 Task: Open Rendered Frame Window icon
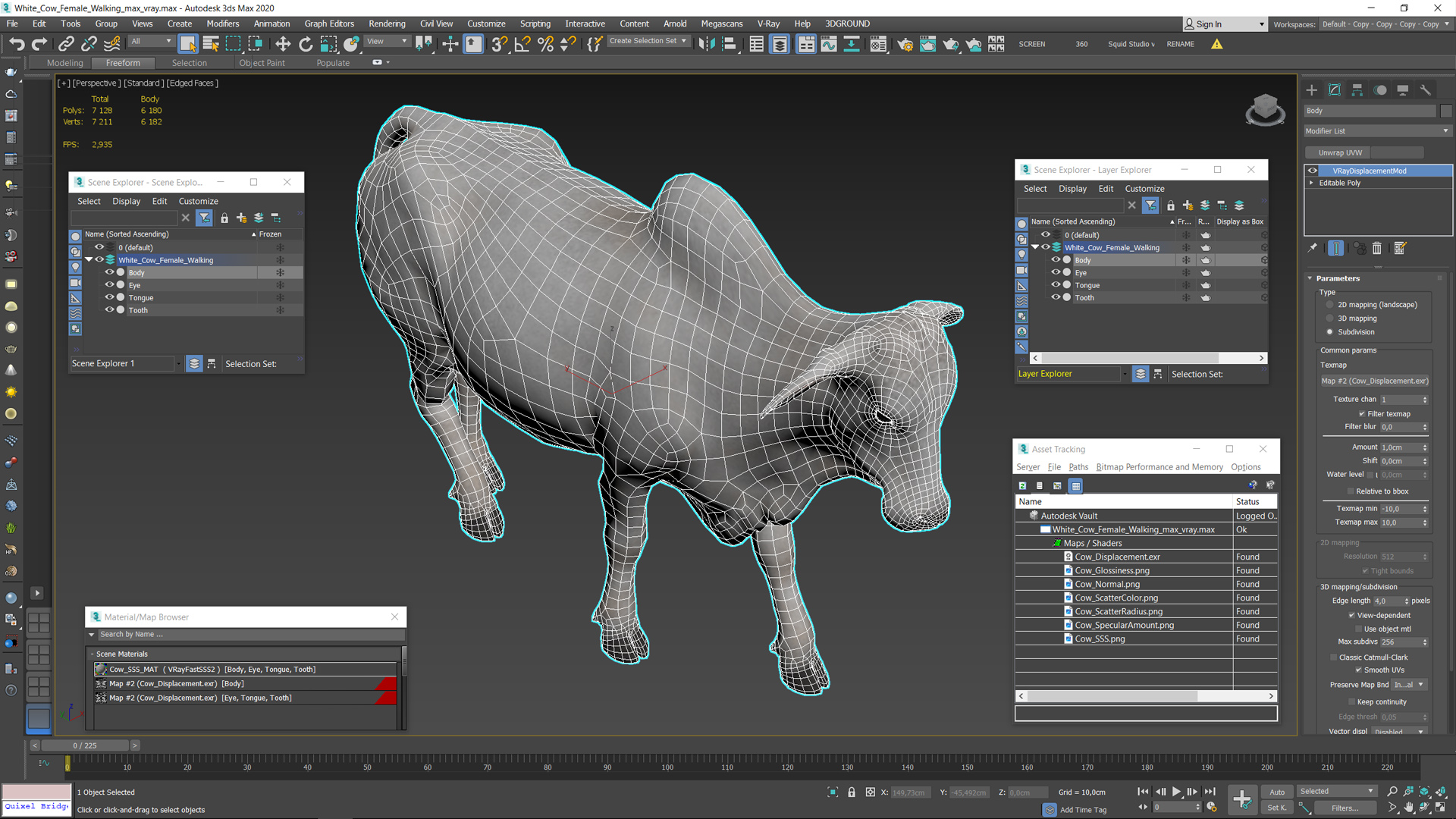point(927,44)
